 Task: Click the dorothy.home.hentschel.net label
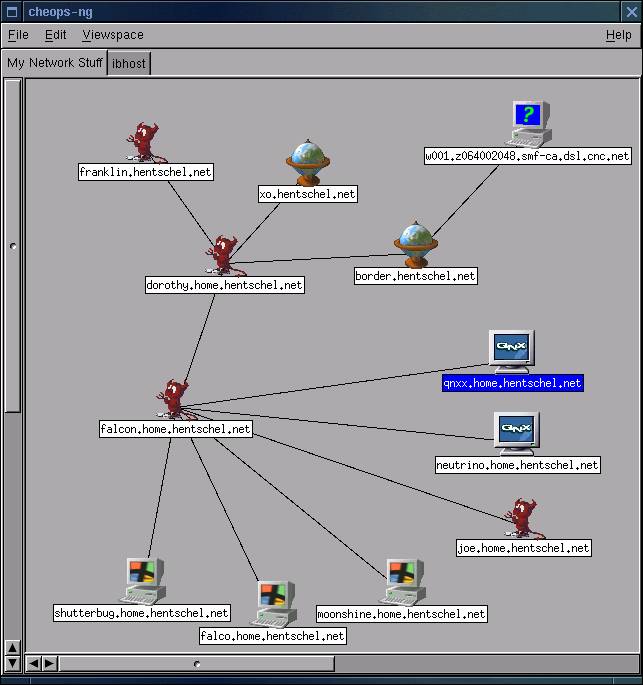(225, 285)
